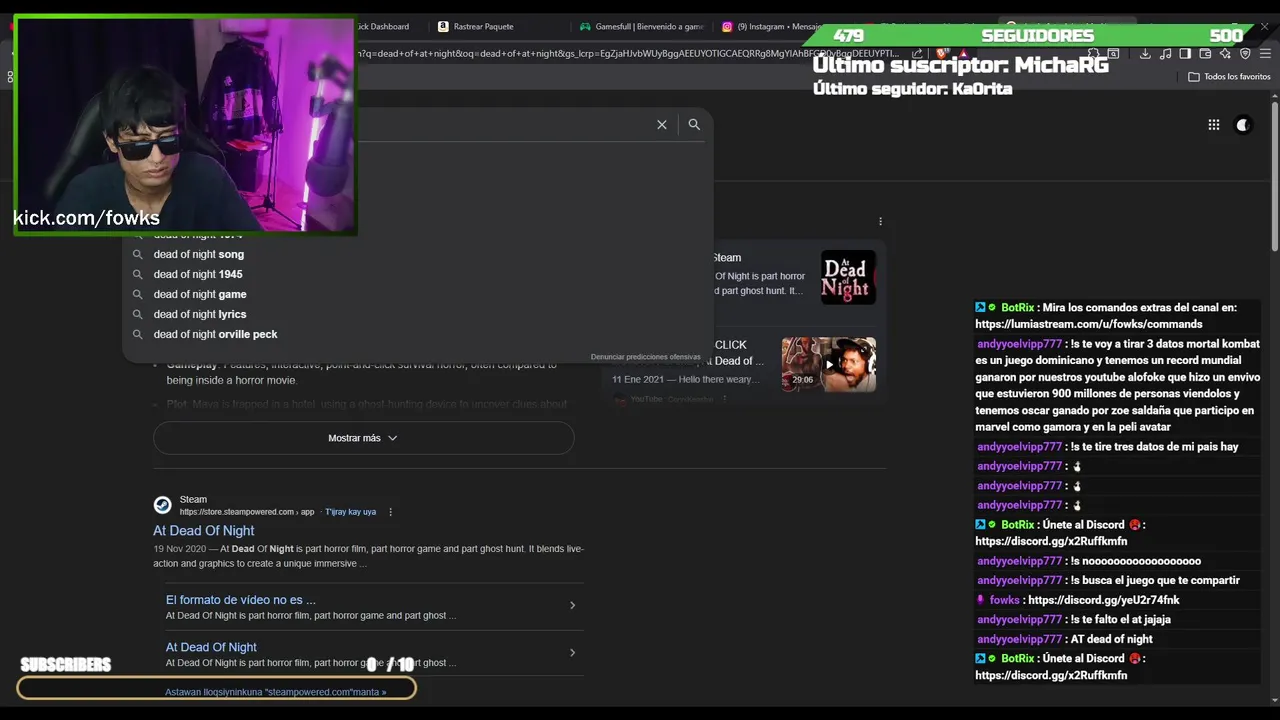The height and width of the screenshot is (720, 1280).
Task: Click the At Dead of Night game logo thumbnail
Action: (x=848, y=277)
